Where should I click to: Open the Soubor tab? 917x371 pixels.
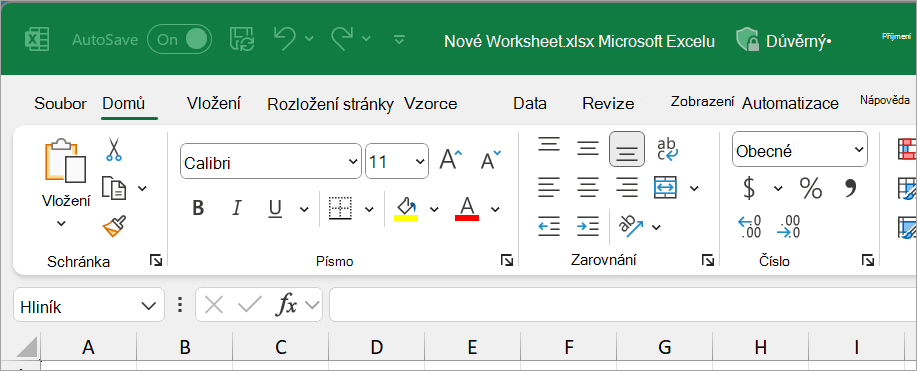(x=60, y=104)
